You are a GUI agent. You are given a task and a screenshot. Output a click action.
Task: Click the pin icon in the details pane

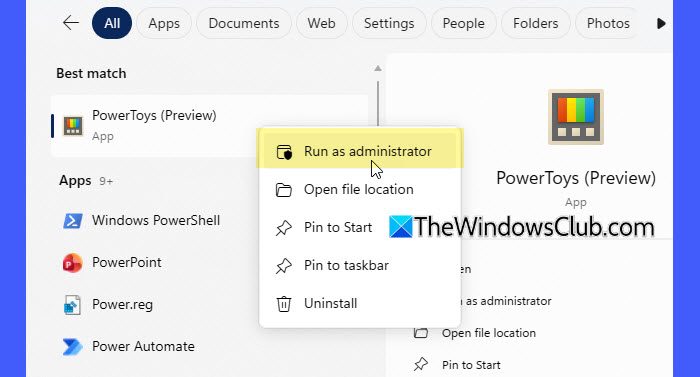pos(421,365)
